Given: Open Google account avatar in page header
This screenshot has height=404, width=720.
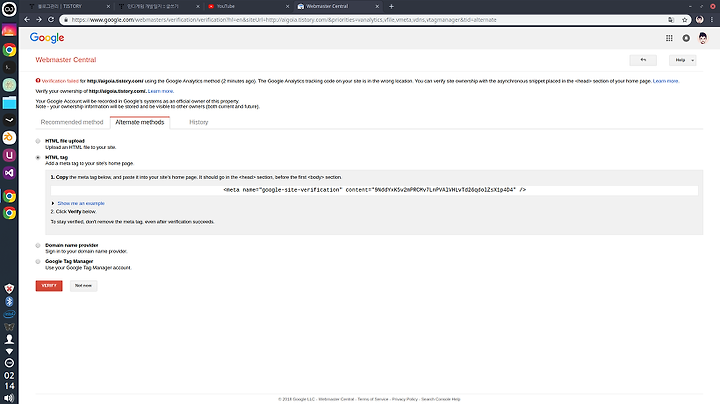Looking at the screenshot, I should pyautogui.click(x=703, y=38).
